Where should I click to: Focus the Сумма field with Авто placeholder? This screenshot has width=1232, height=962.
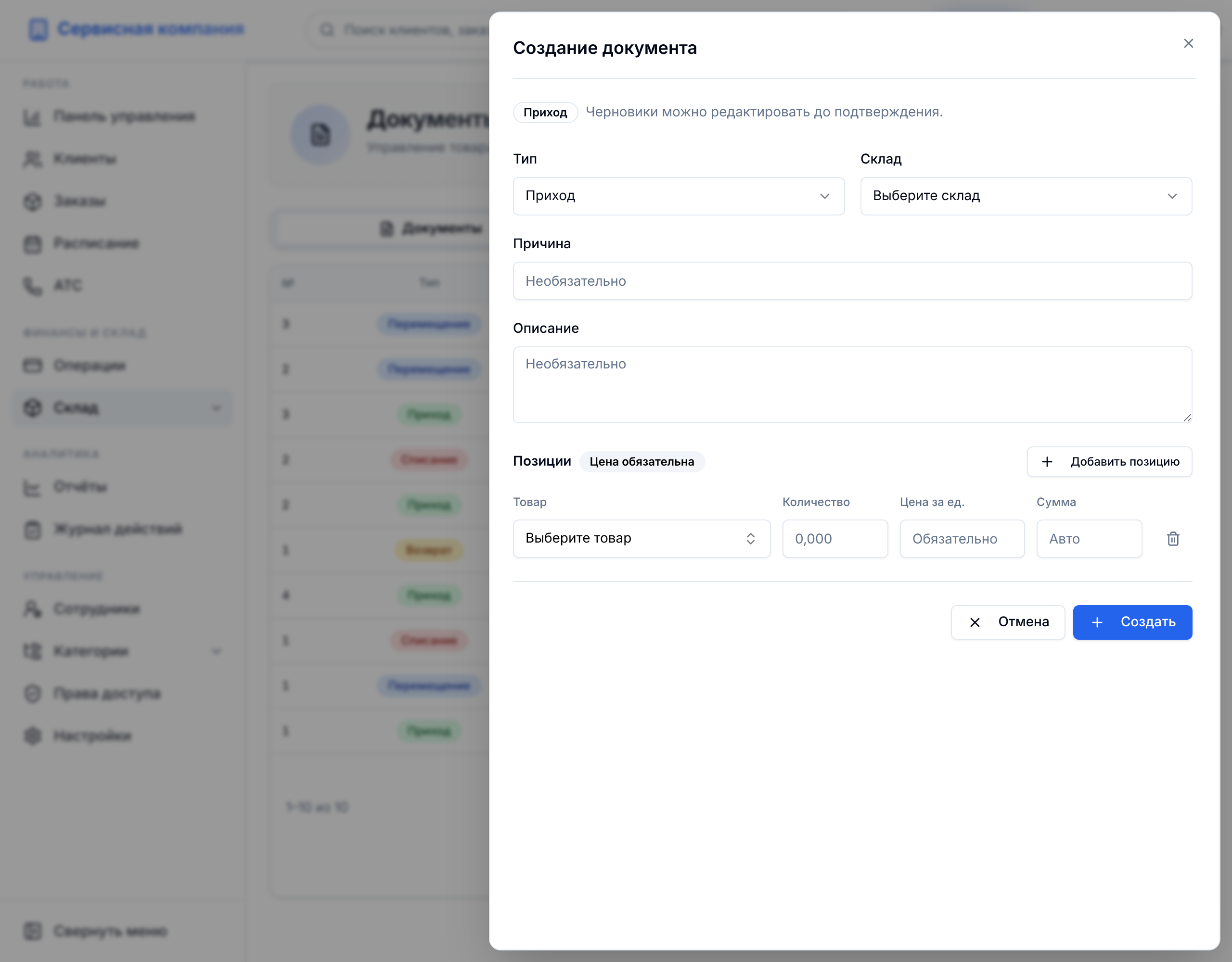point(1089,539)
